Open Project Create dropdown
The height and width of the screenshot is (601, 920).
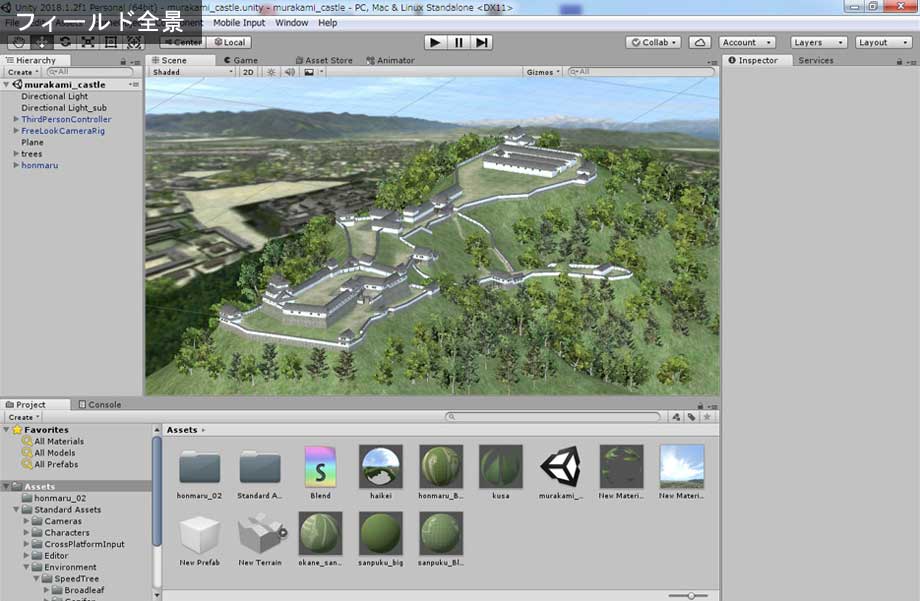[x=23, y=417]
